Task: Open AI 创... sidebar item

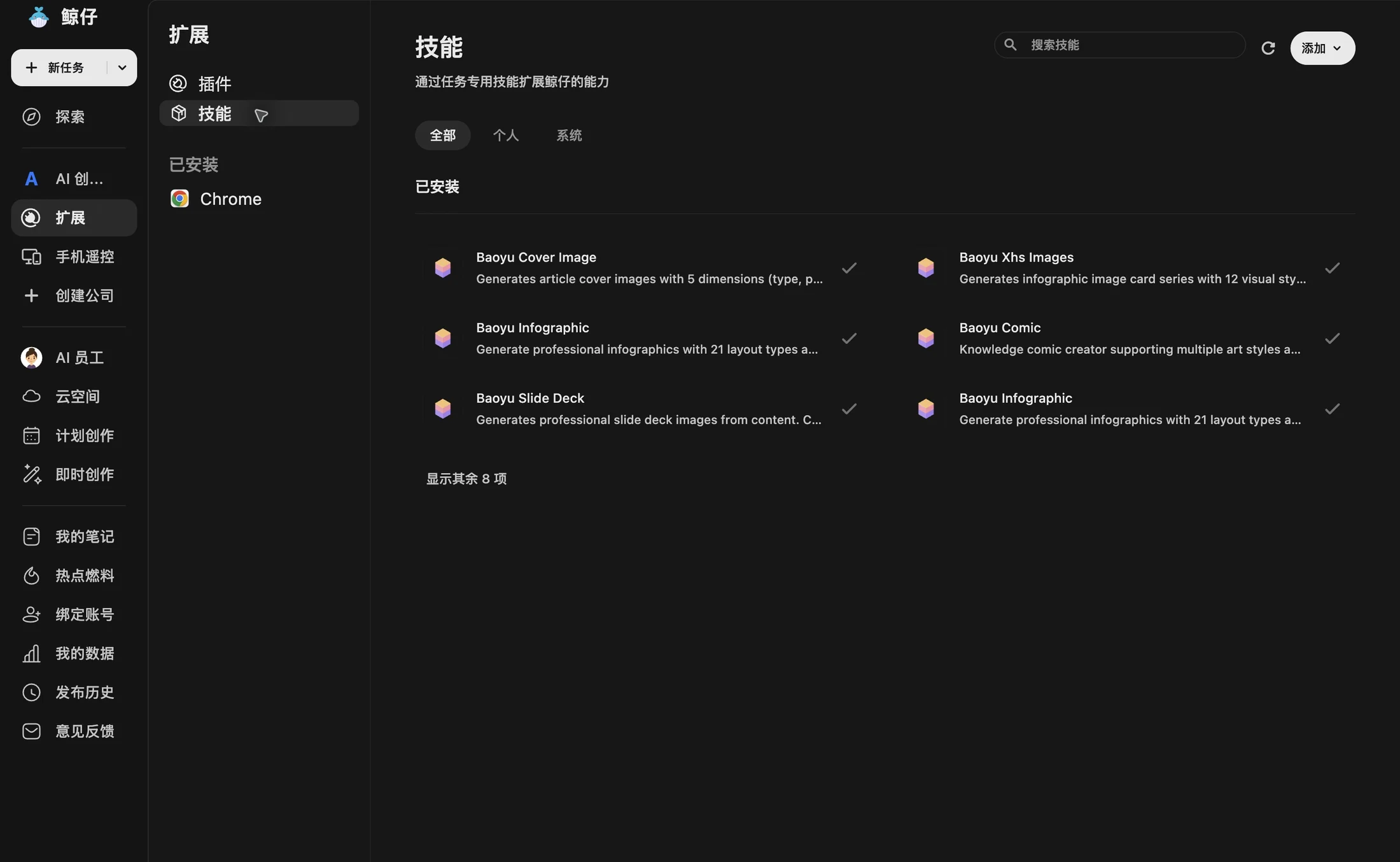Action: coord(74,179)
